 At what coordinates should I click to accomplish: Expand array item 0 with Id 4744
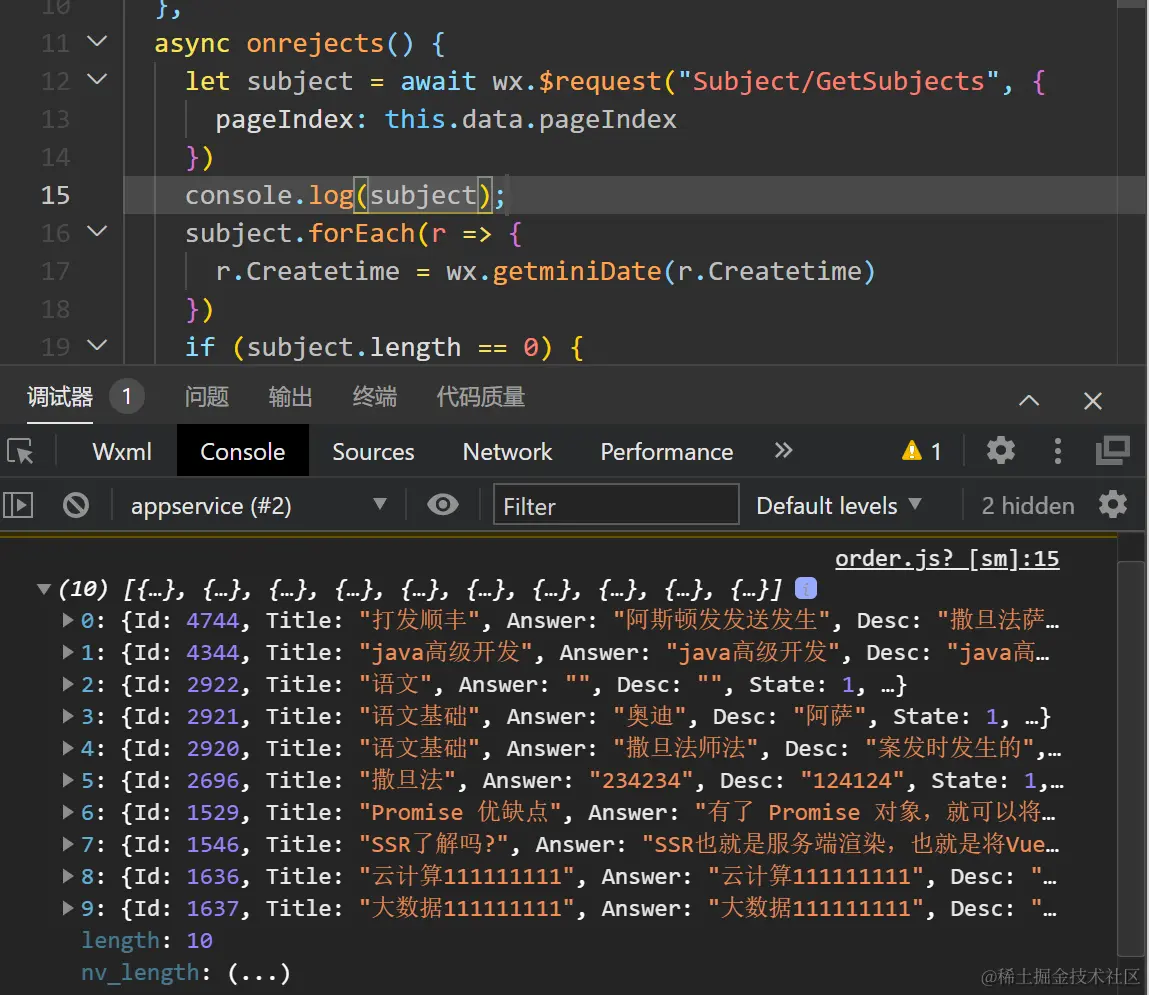click(67, 620)
